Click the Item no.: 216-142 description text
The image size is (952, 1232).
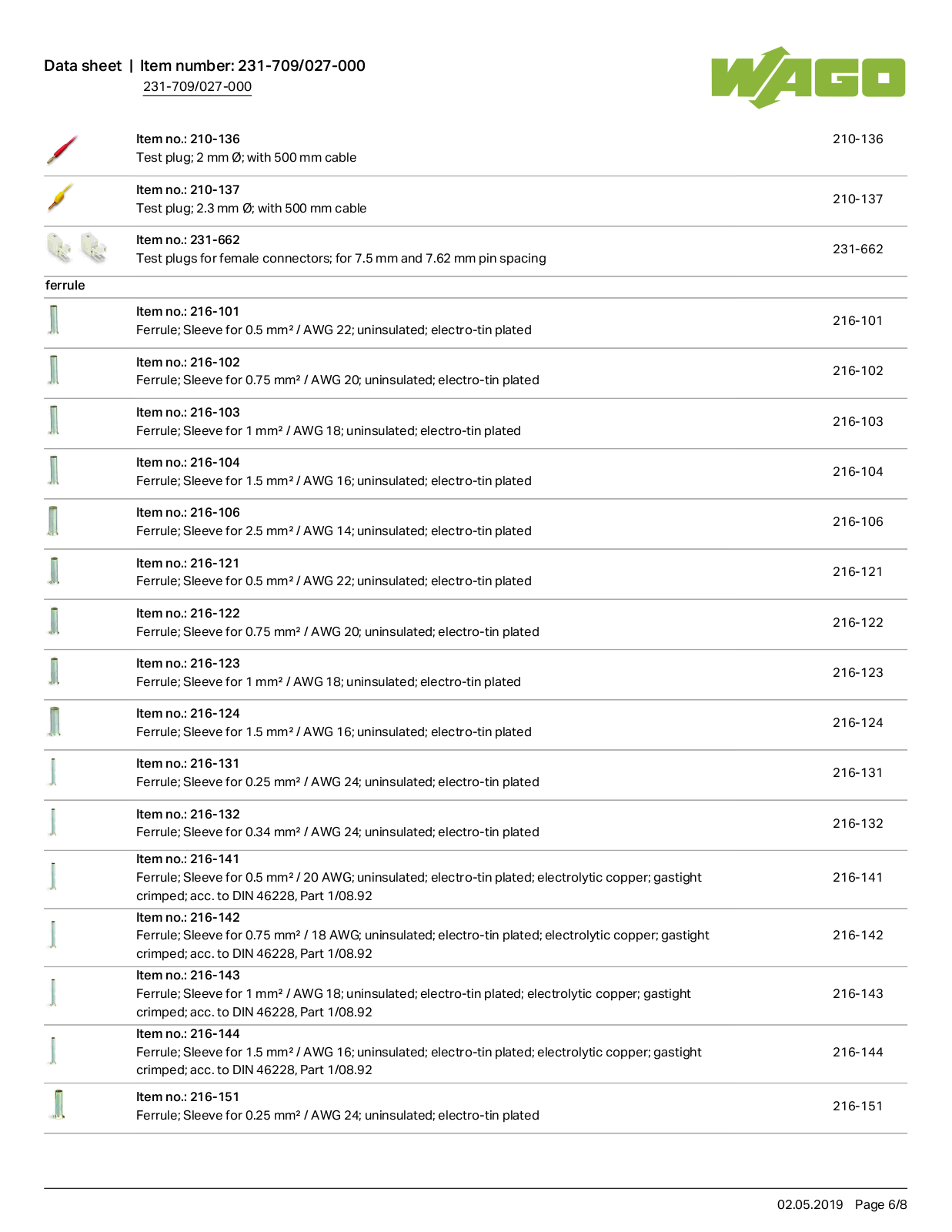(423, 945)
